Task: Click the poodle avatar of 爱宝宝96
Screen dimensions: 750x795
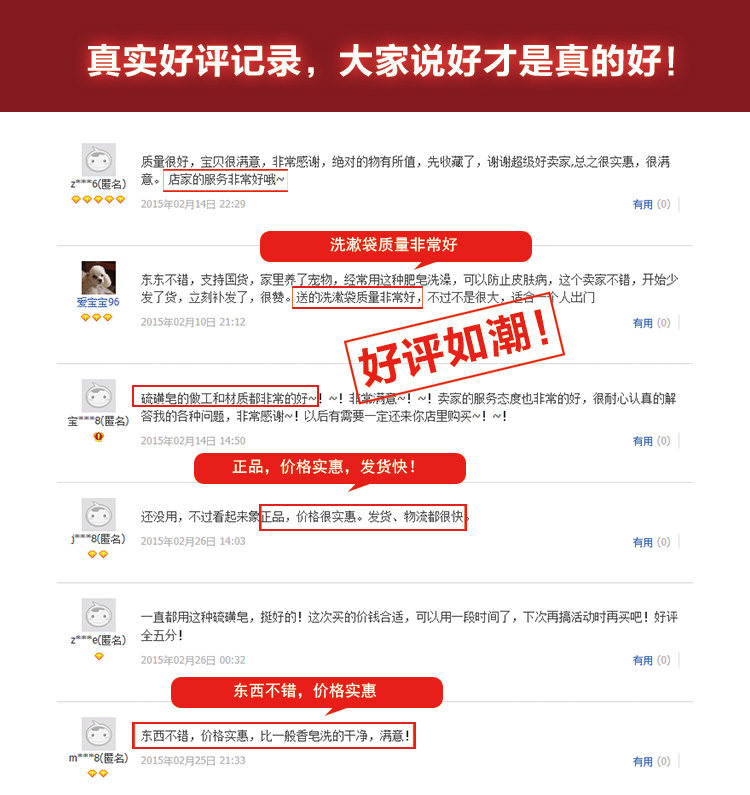Action: tap(98, 278)
